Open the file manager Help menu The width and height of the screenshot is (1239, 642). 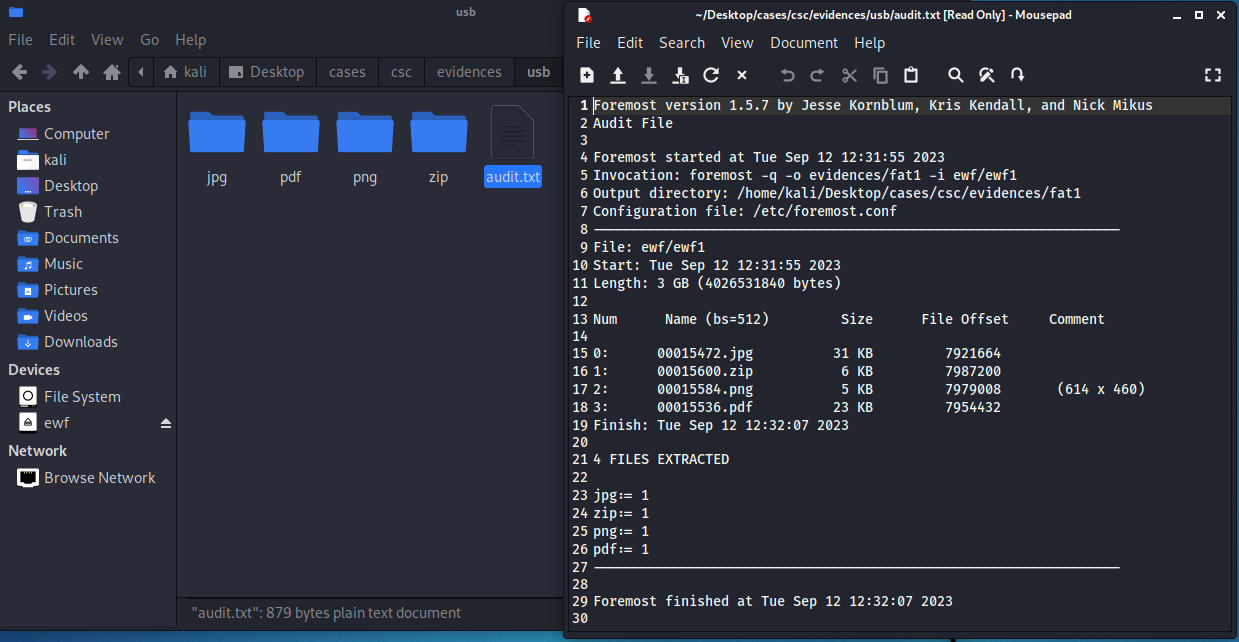coord(190,40)
